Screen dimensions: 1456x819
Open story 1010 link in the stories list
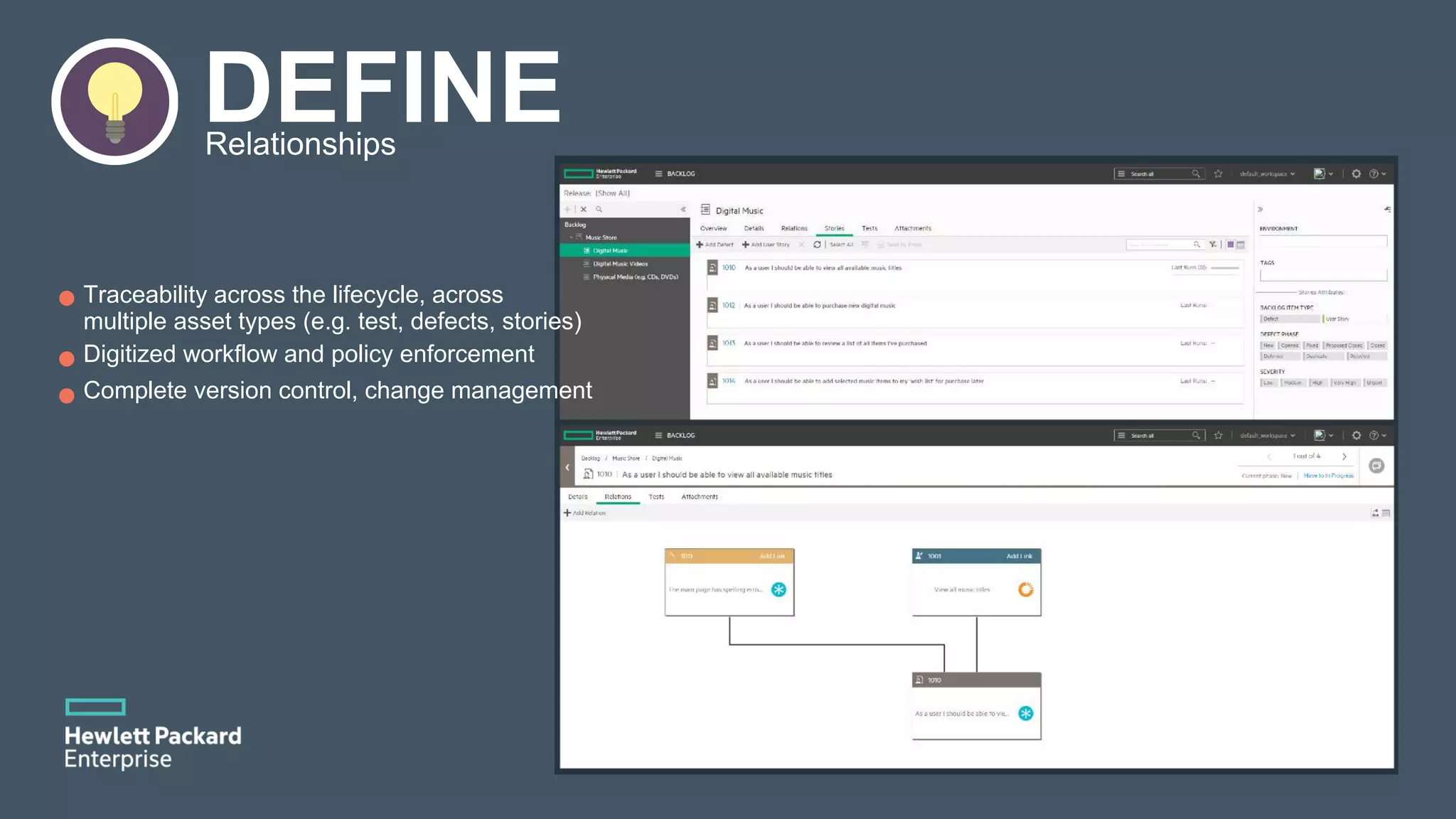(729, 268)
